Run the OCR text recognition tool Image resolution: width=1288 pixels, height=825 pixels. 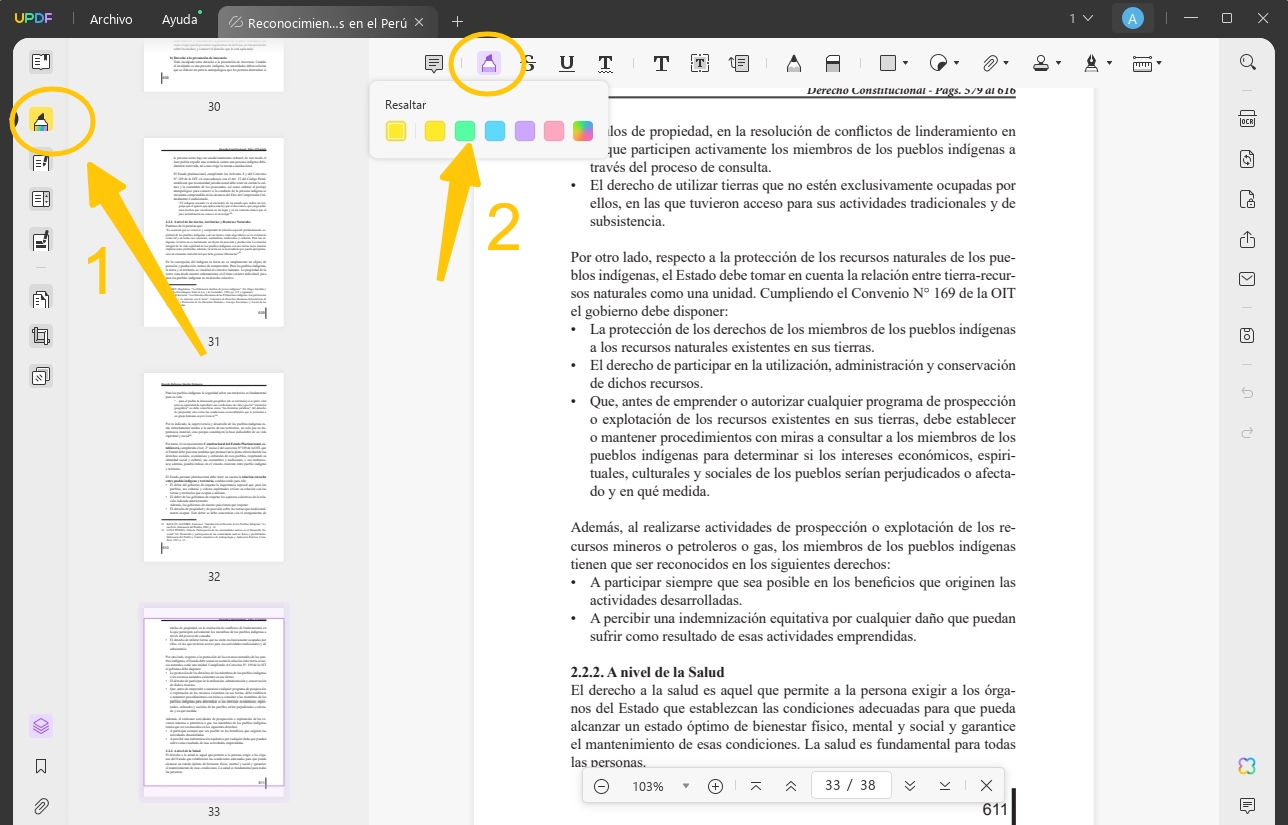[x=1247, y=119]
